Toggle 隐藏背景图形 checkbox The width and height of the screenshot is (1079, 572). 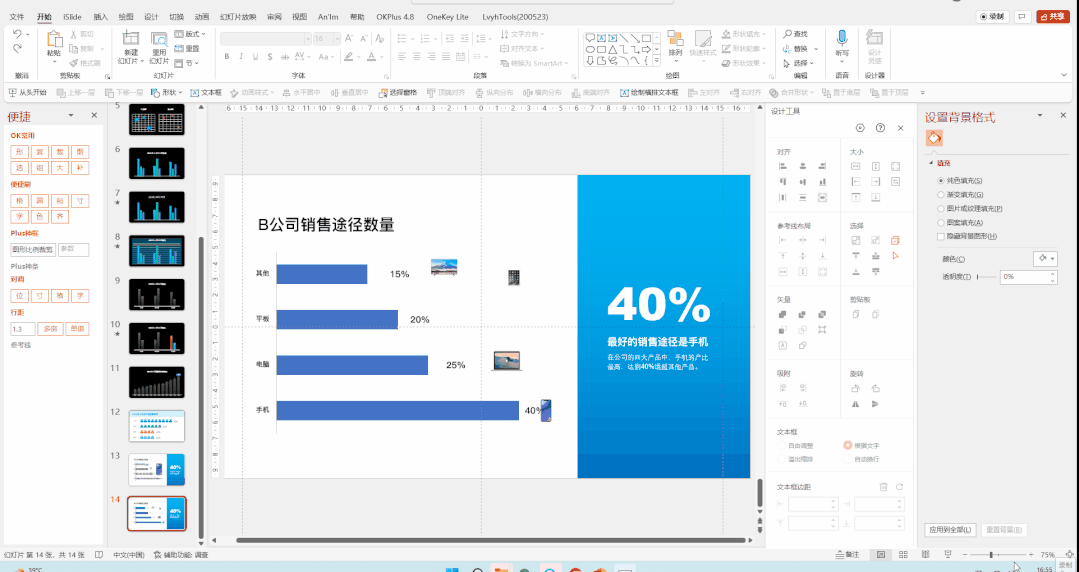point(941,237)
